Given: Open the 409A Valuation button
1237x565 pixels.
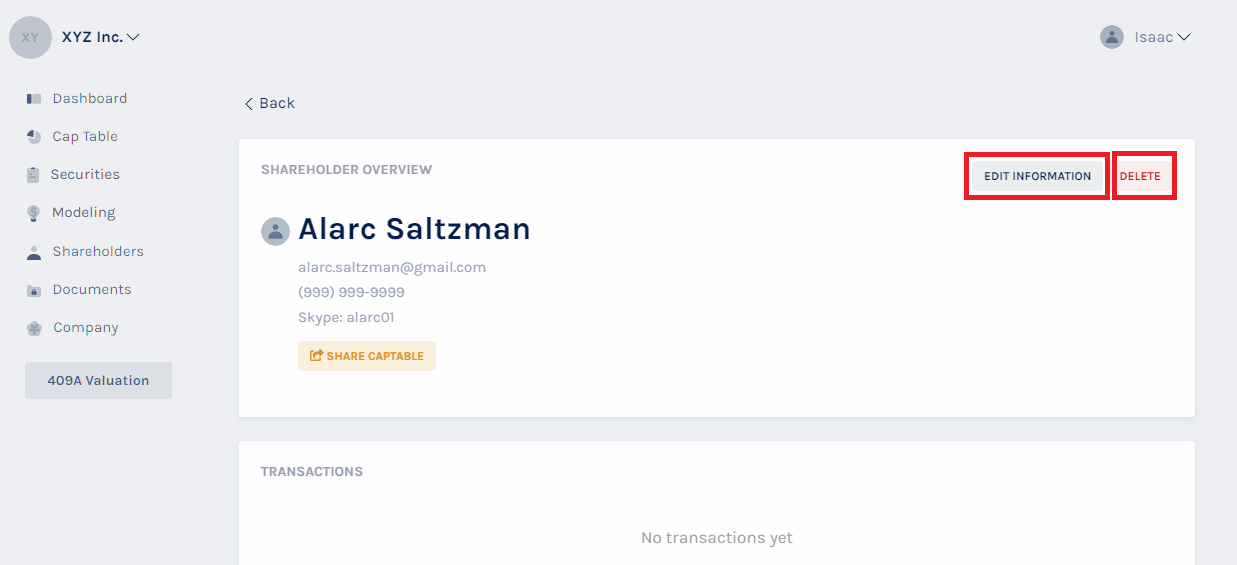Looking at the screenshot, I should click(x=98, y=381).
